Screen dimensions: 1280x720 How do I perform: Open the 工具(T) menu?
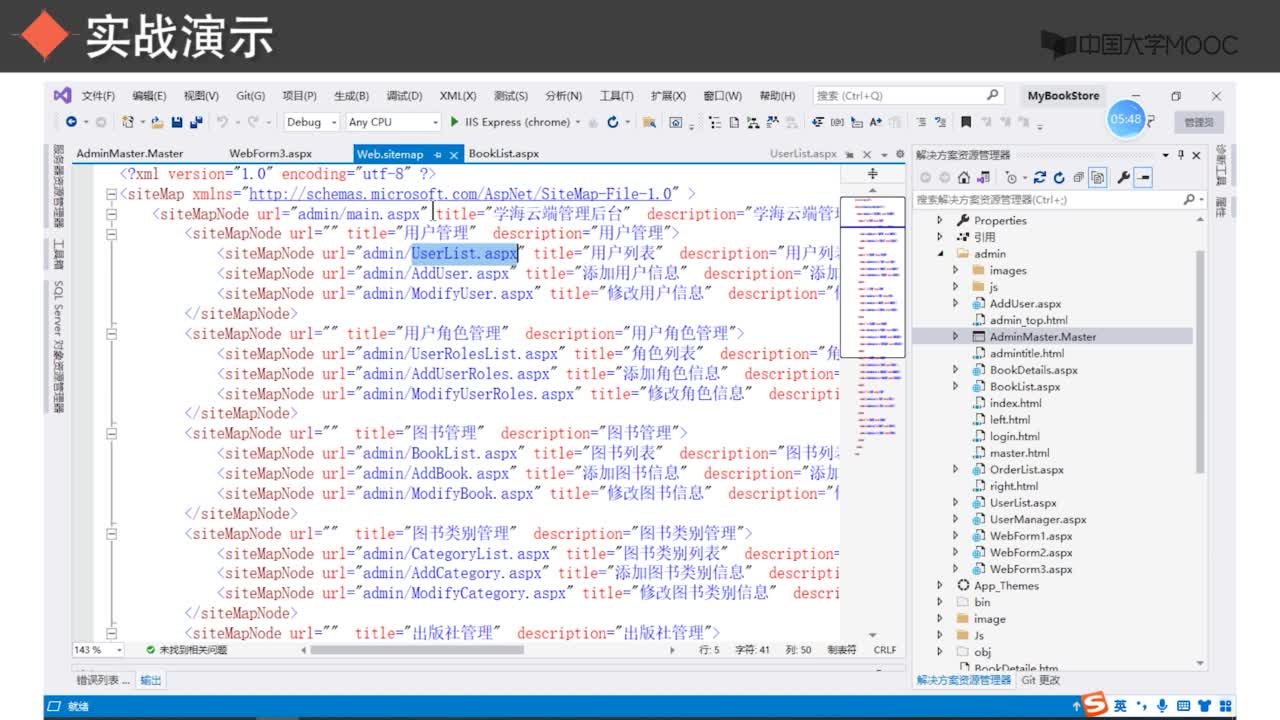[x=616, y=96]
